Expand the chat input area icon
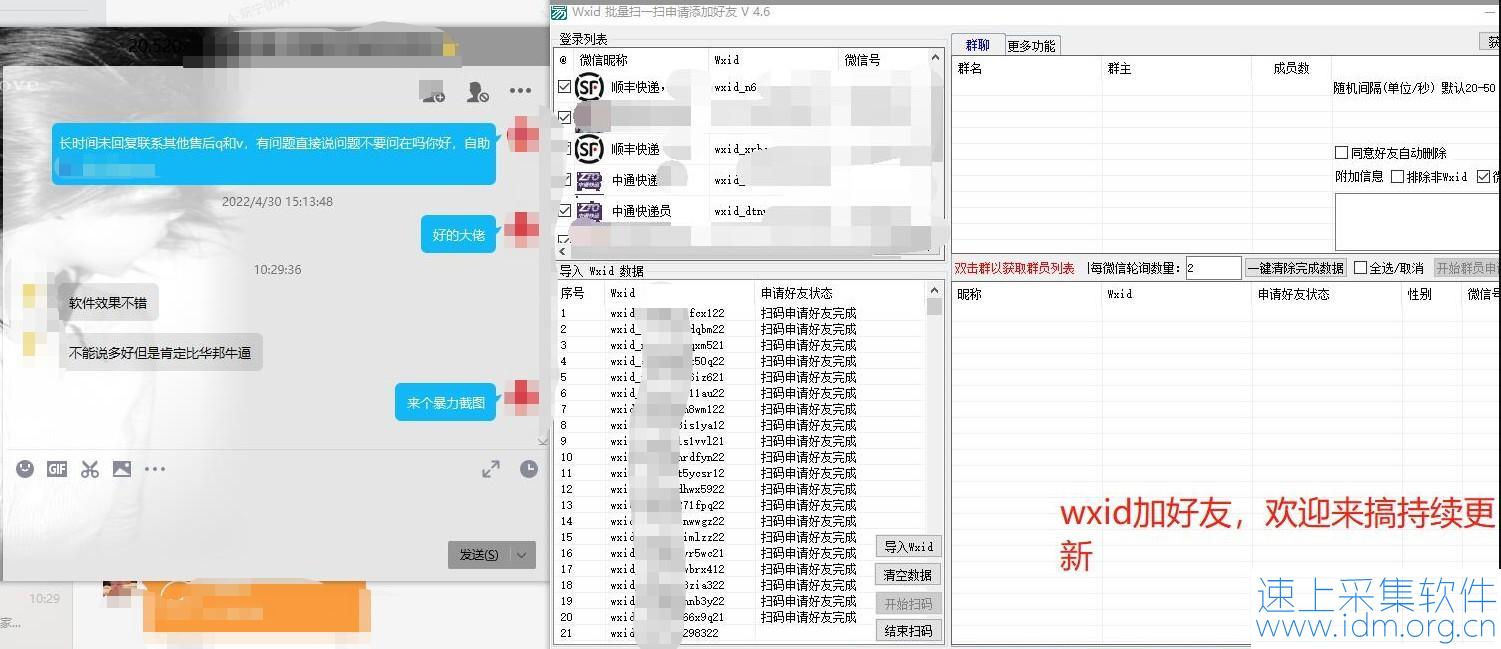This screenshot has height=649, width=1501. coord(491,469)
